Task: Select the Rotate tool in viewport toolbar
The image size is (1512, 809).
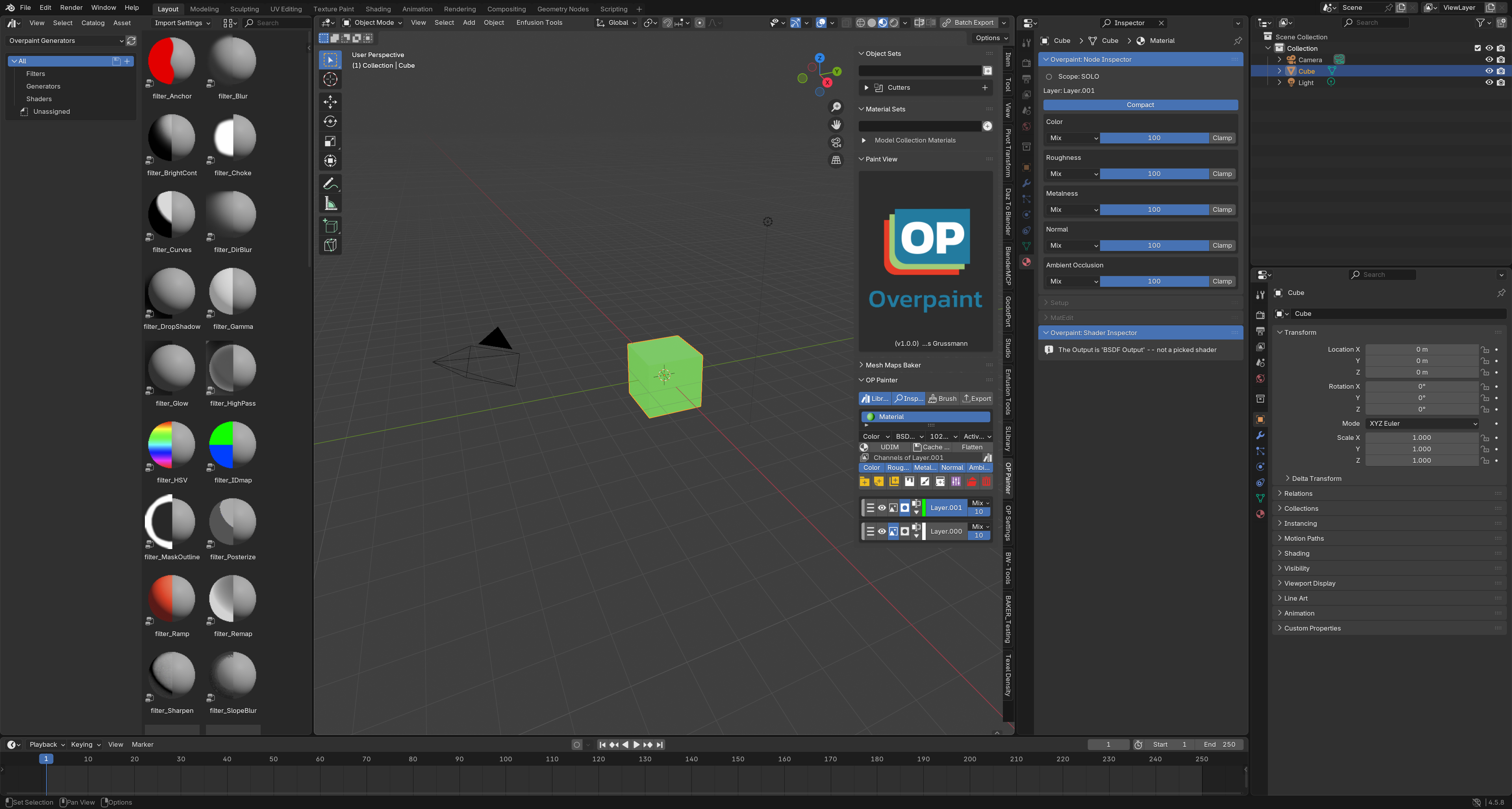Action: [x=330, y=122]
